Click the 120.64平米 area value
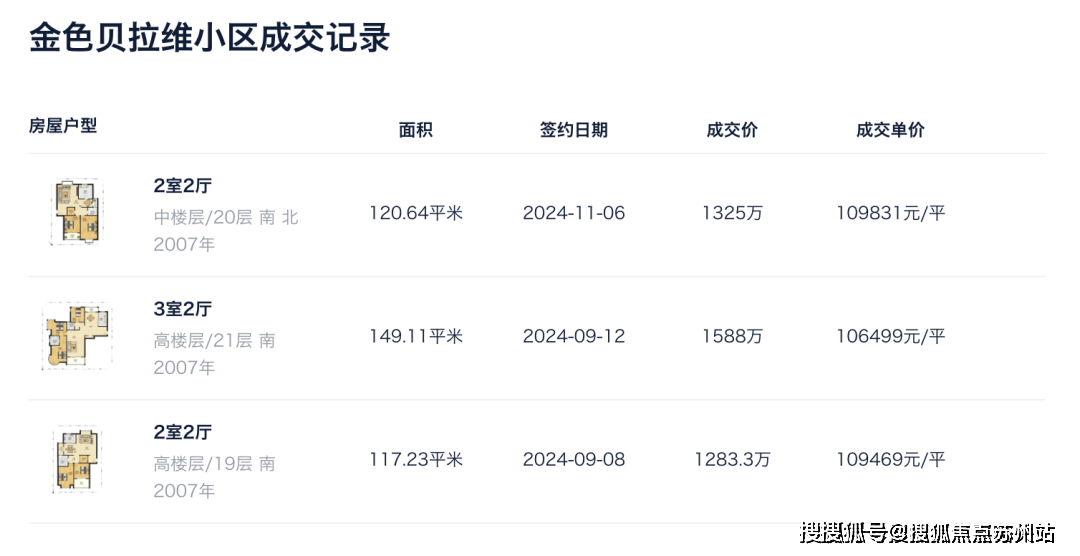1080x556 pixels. 416,213
